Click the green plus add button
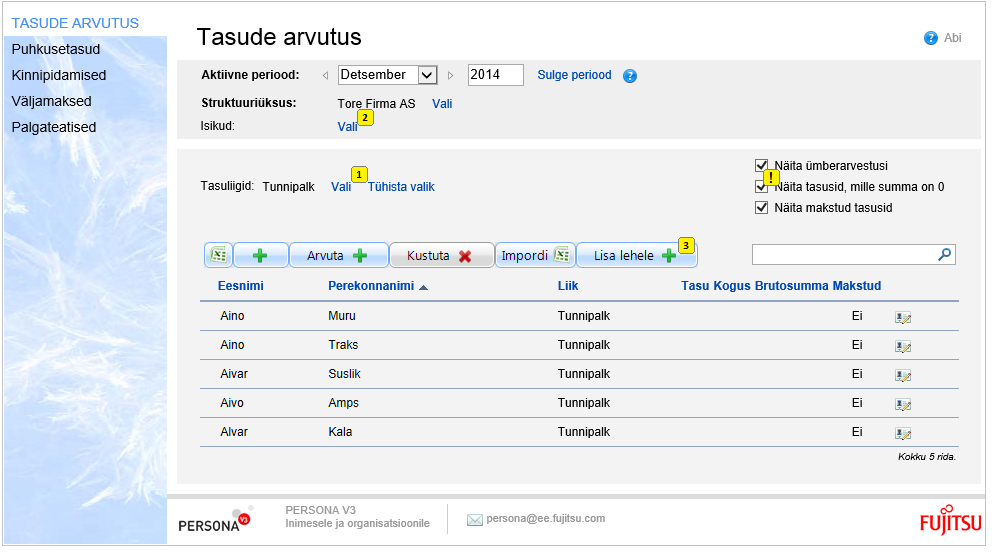 [260, 256]
